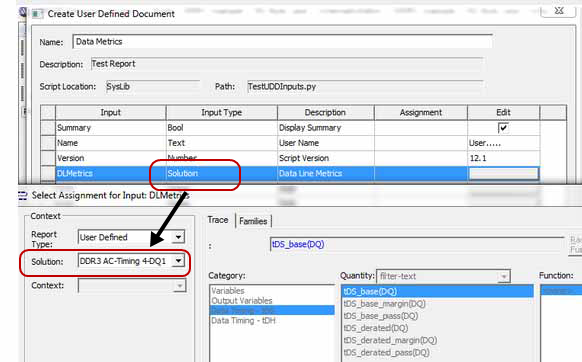Select tDS_base(DQ) in Quantity list
Viewport: 582px width, 362px height.
(x=437, y=292)
